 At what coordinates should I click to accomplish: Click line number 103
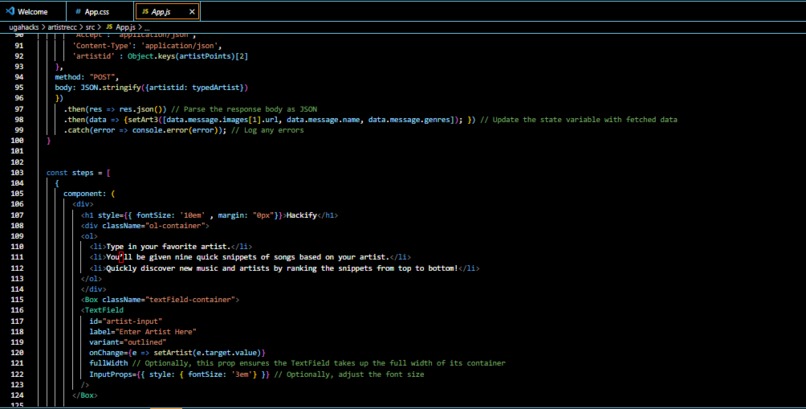coord(17,173)
